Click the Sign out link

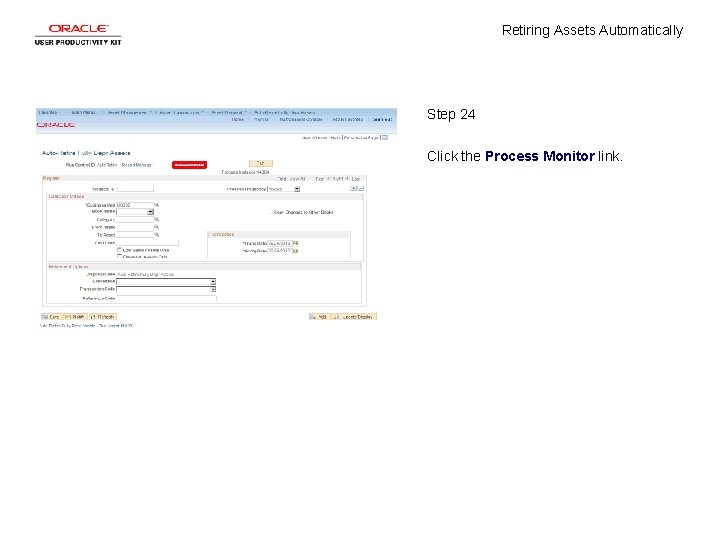point(382,119)
